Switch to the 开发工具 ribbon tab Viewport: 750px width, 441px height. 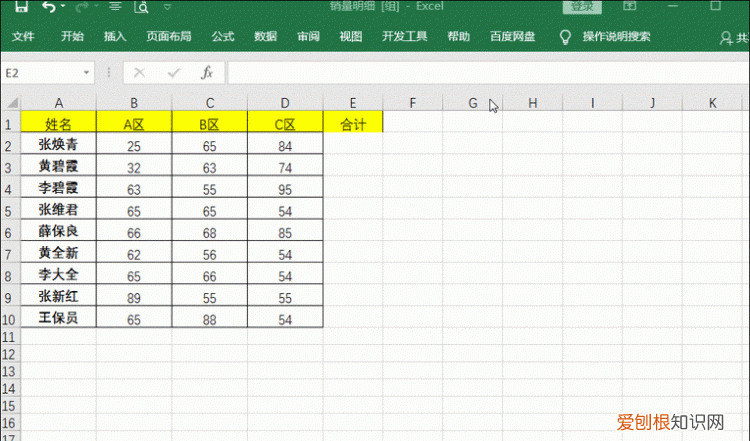tap(404, 36)
